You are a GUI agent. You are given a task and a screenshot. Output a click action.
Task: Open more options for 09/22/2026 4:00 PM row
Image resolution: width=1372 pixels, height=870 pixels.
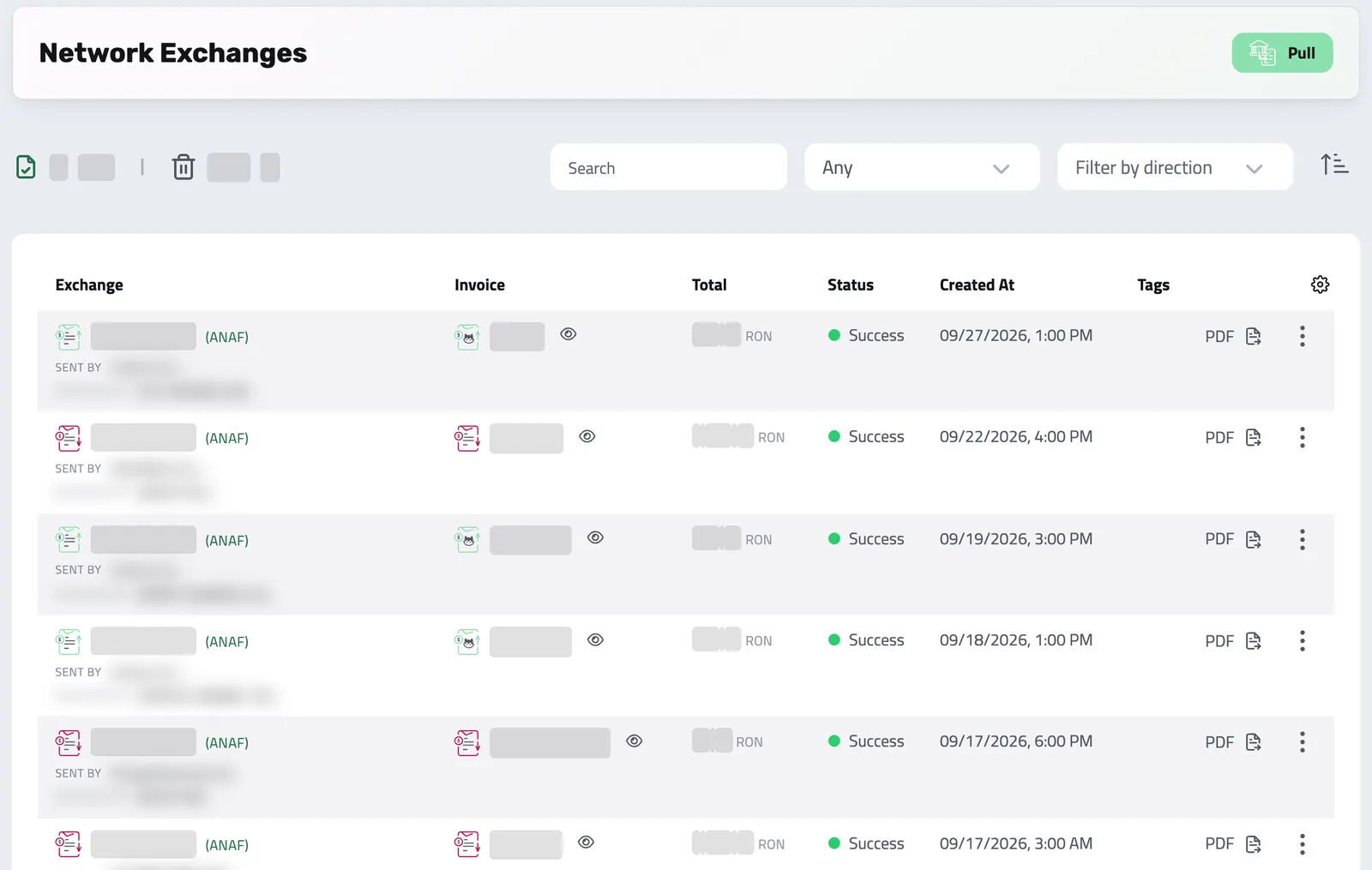pos(1302,437)
